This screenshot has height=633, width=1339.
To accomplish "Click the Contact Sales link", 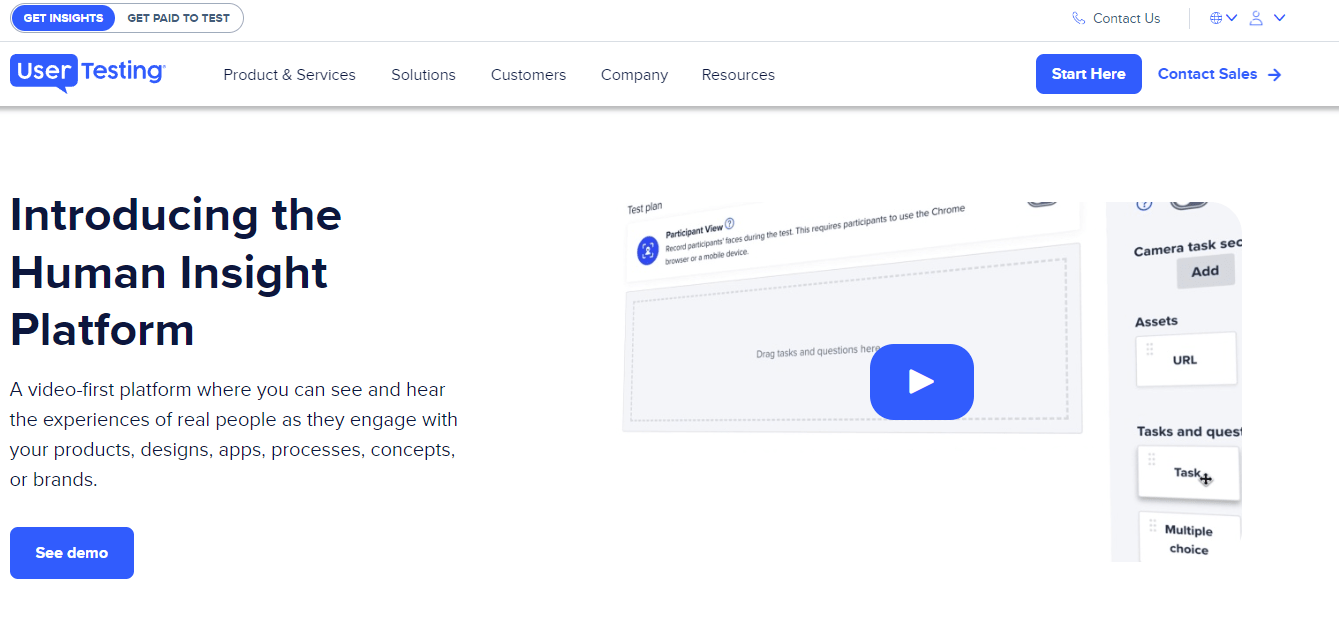I will 1208,73.
